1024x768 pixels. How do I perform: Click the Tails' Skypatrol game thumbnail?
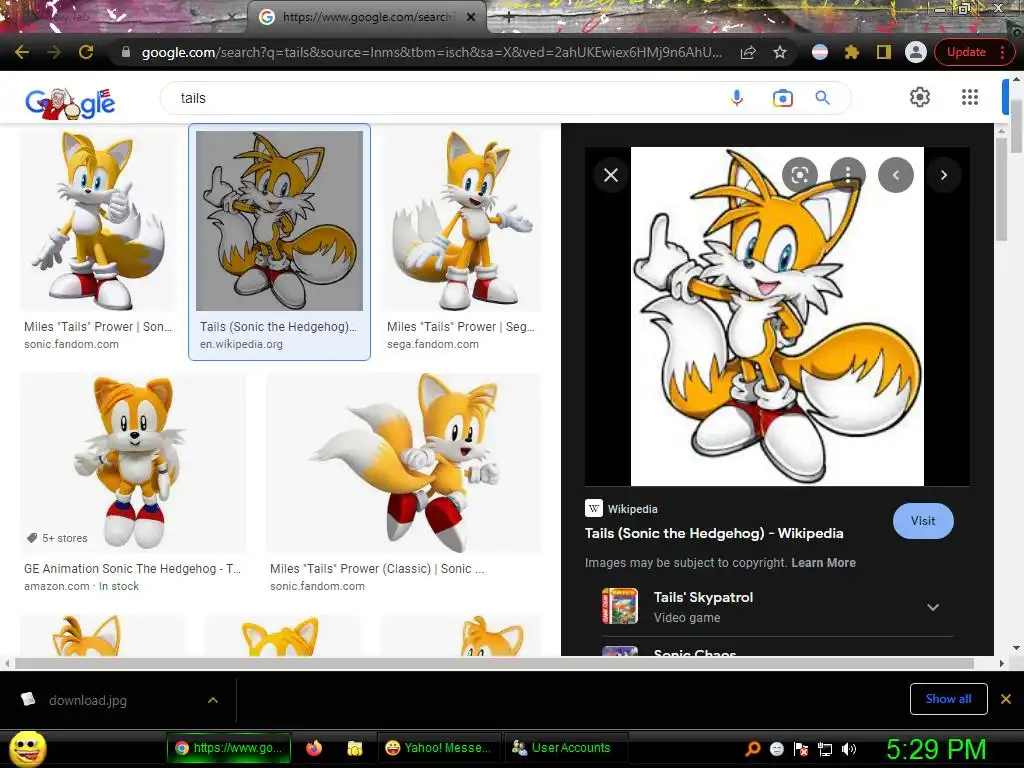(619, 606)
